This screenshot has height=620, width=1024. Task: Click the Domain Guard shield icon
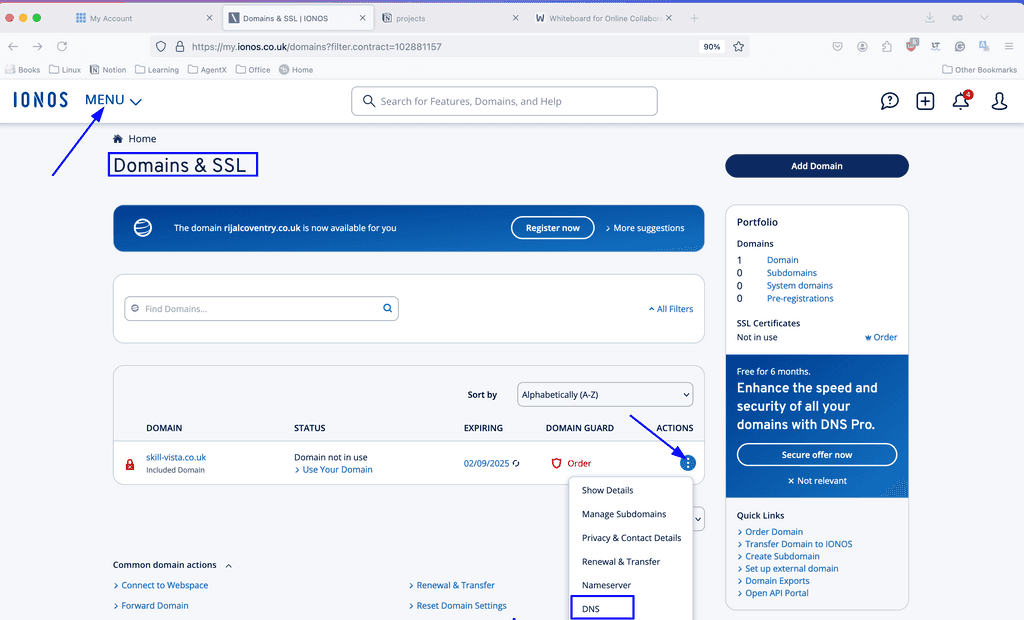pos(556,463)
